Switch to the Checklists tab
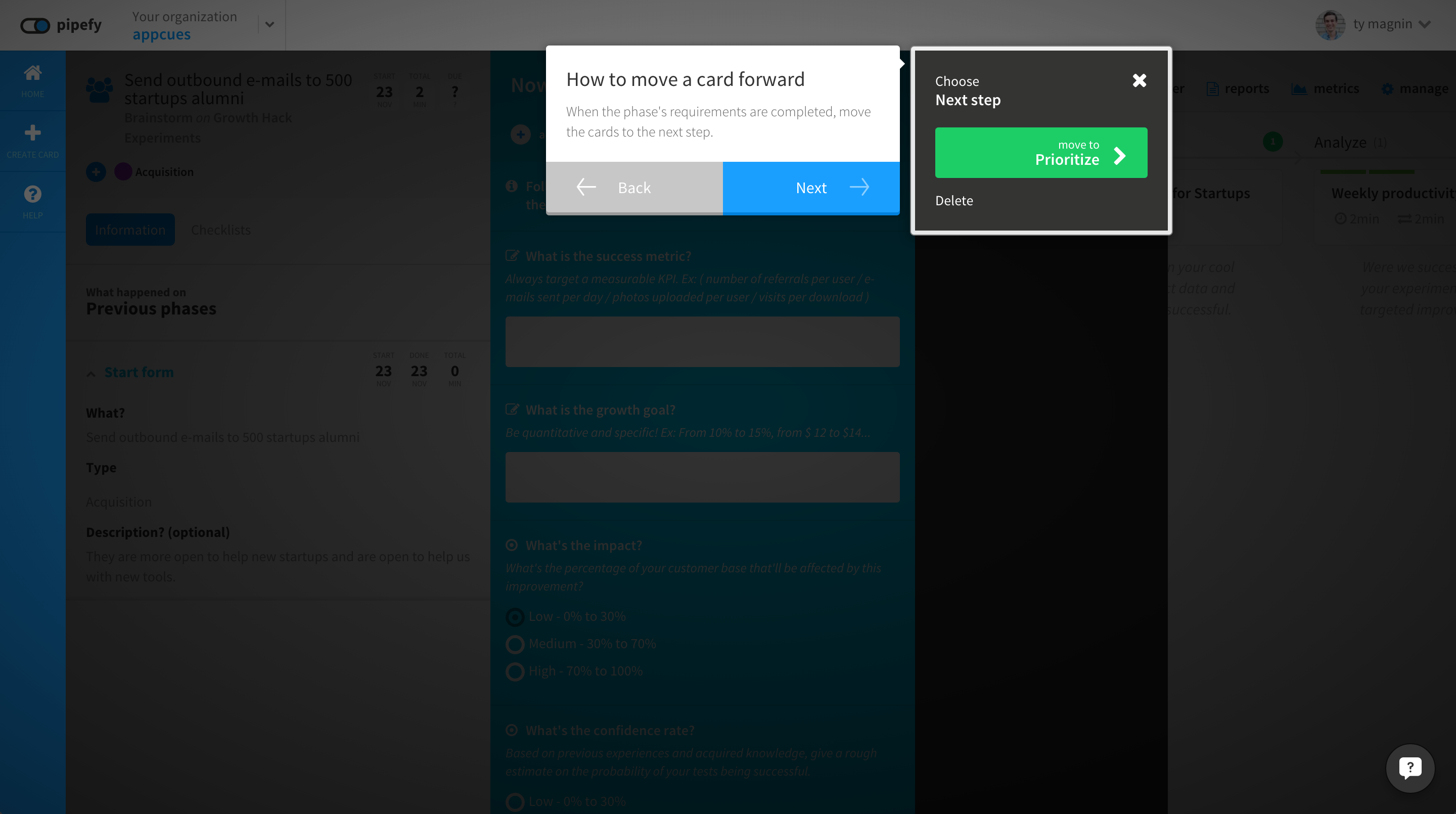The image size is (1456, 814). coord(220,230)
